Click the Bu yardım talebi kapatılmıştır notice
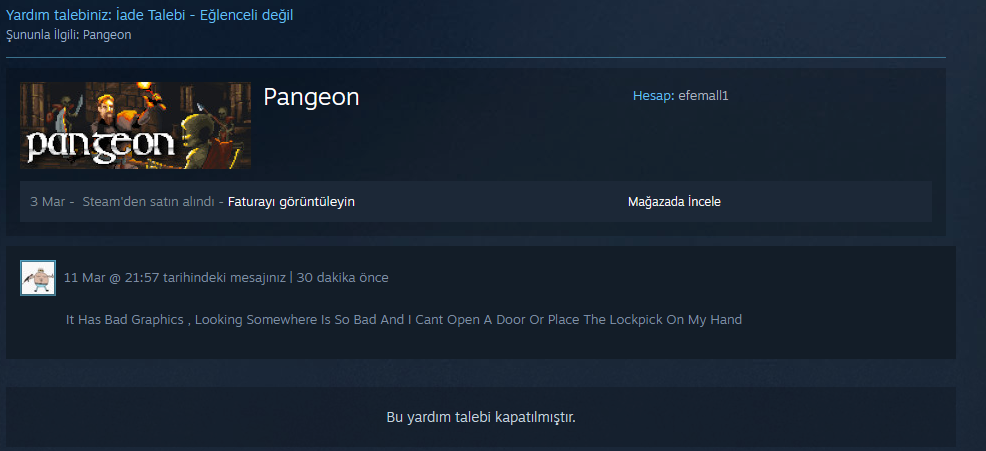Screen dimensions: 986x451 (x=481, y=417)
